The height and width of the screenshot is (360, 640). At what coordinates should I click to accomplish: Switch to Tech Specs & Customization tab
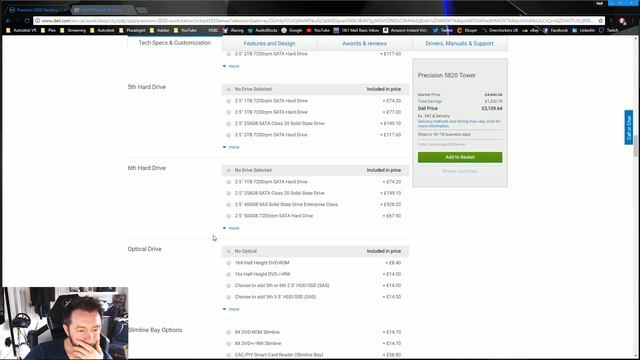[x=175, y=43]
